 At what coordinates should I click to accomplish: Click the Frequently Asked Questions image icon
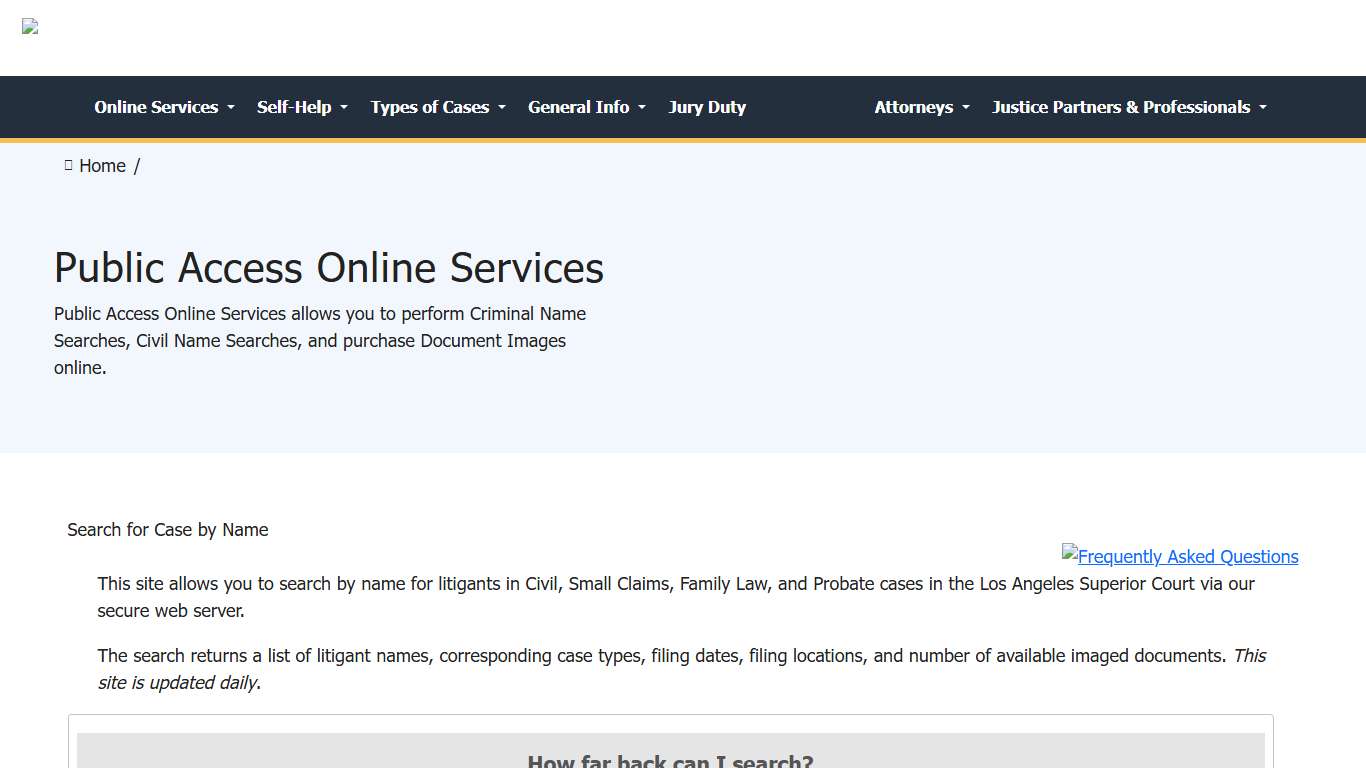point(1070,552)
